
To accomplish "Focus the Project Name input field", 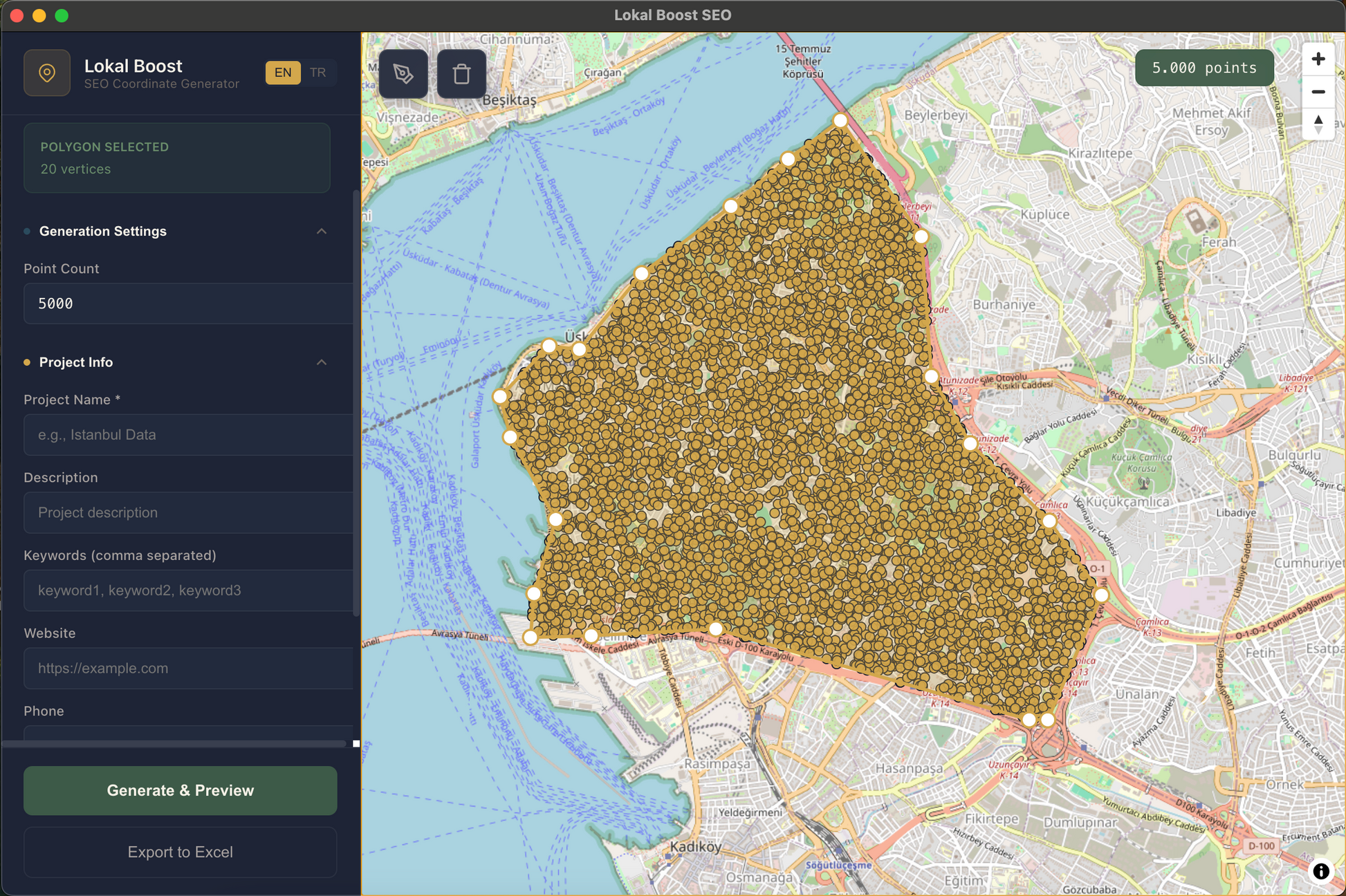I will click(x=188, y=435).
